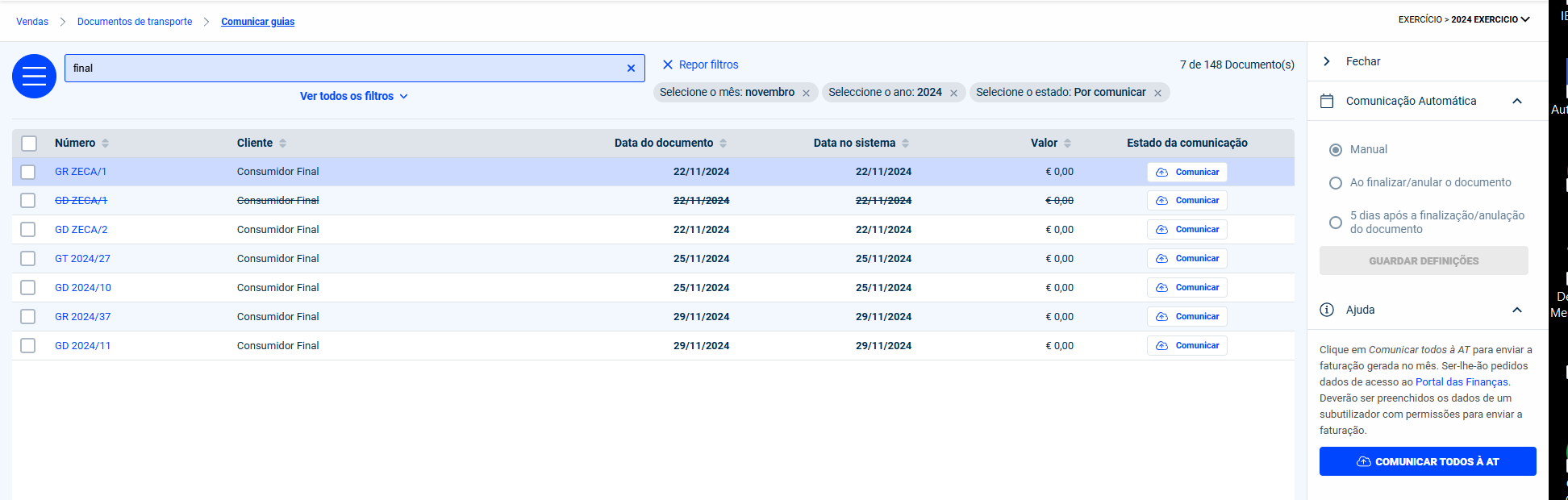
Task: Click the X icon beside Repor filtros
Action: [668, 65]
